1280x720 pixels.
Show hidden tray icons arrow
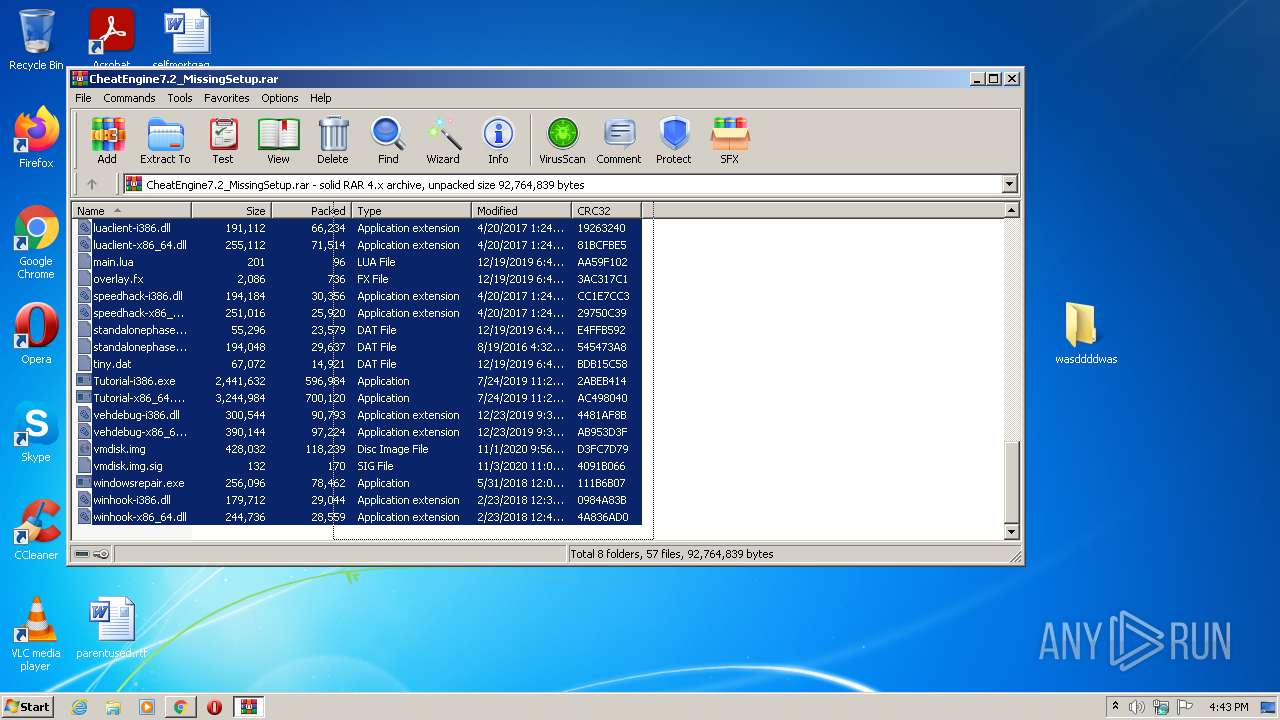[x=1115, y=707]
